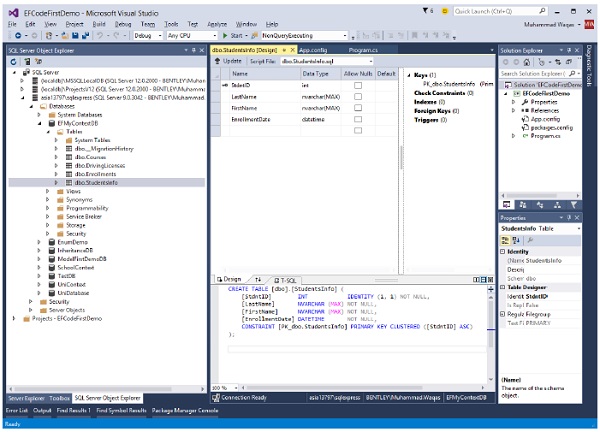Collapse the Identity section in Properties
Viewport: 600px width, 432px height.
(503, 251)
